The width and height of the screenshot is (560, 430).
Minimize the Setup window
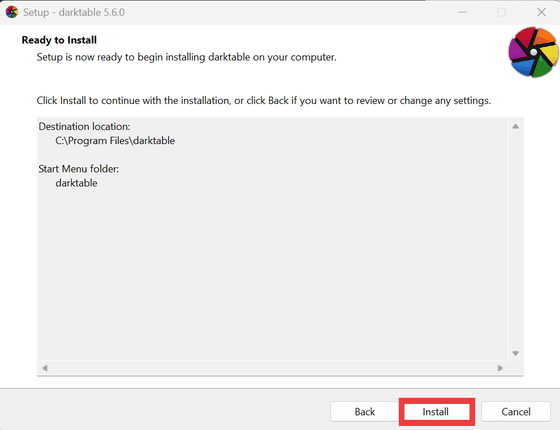462,12
